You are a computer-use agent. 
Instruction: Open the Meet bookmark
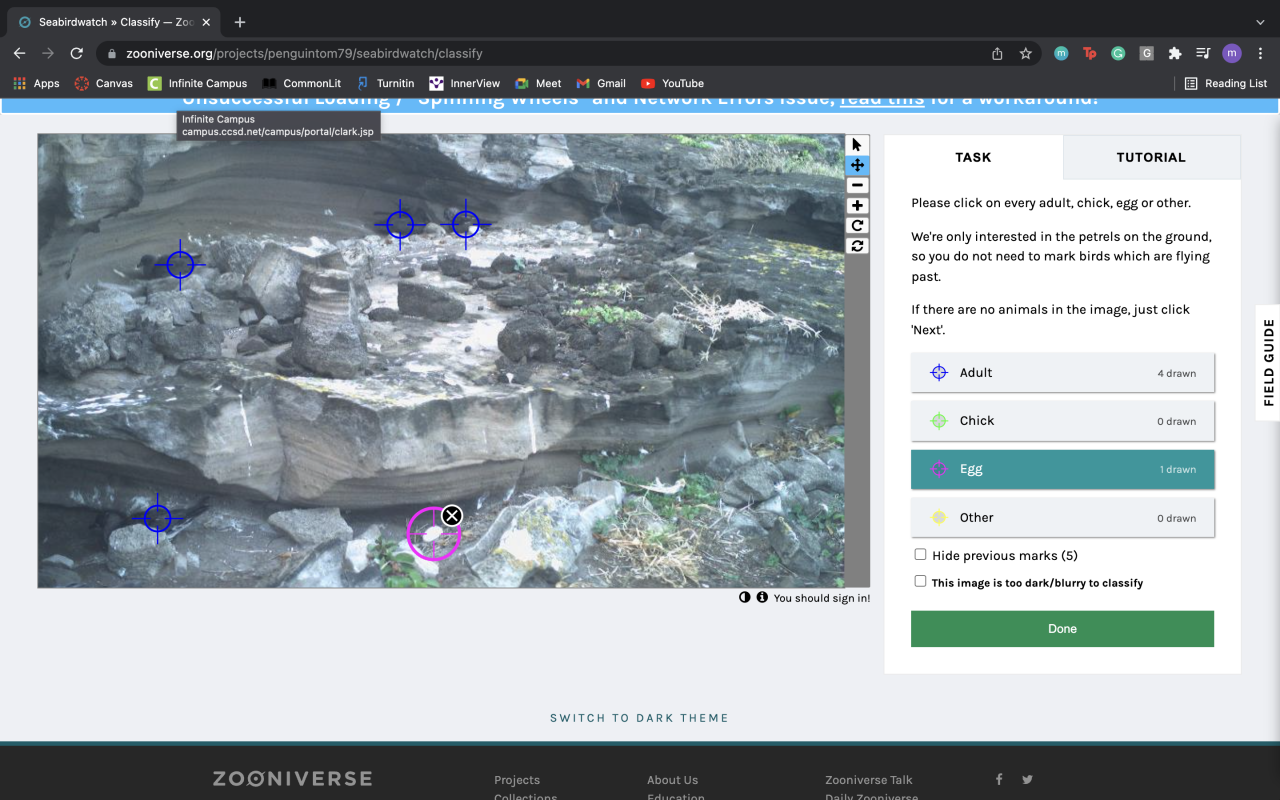[538, 83]
